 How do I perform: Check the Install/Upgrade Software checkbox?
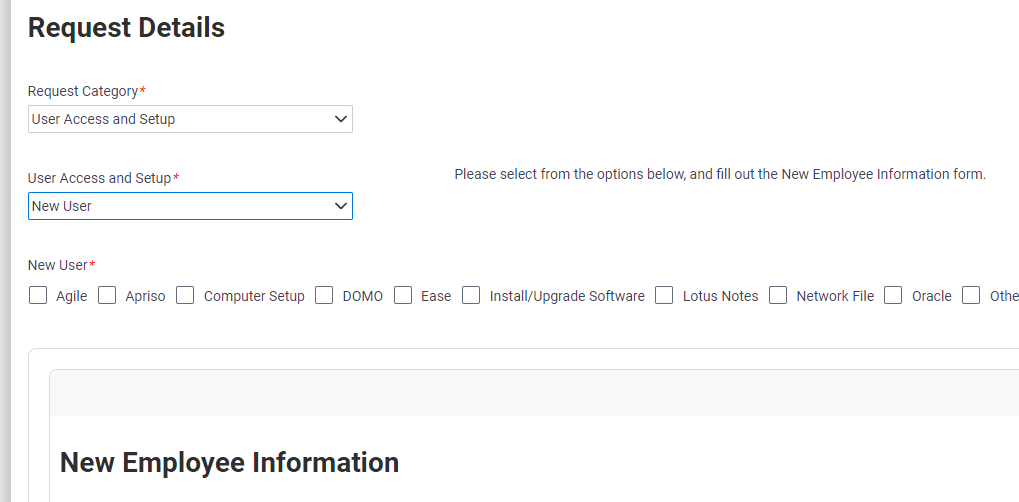471,295
